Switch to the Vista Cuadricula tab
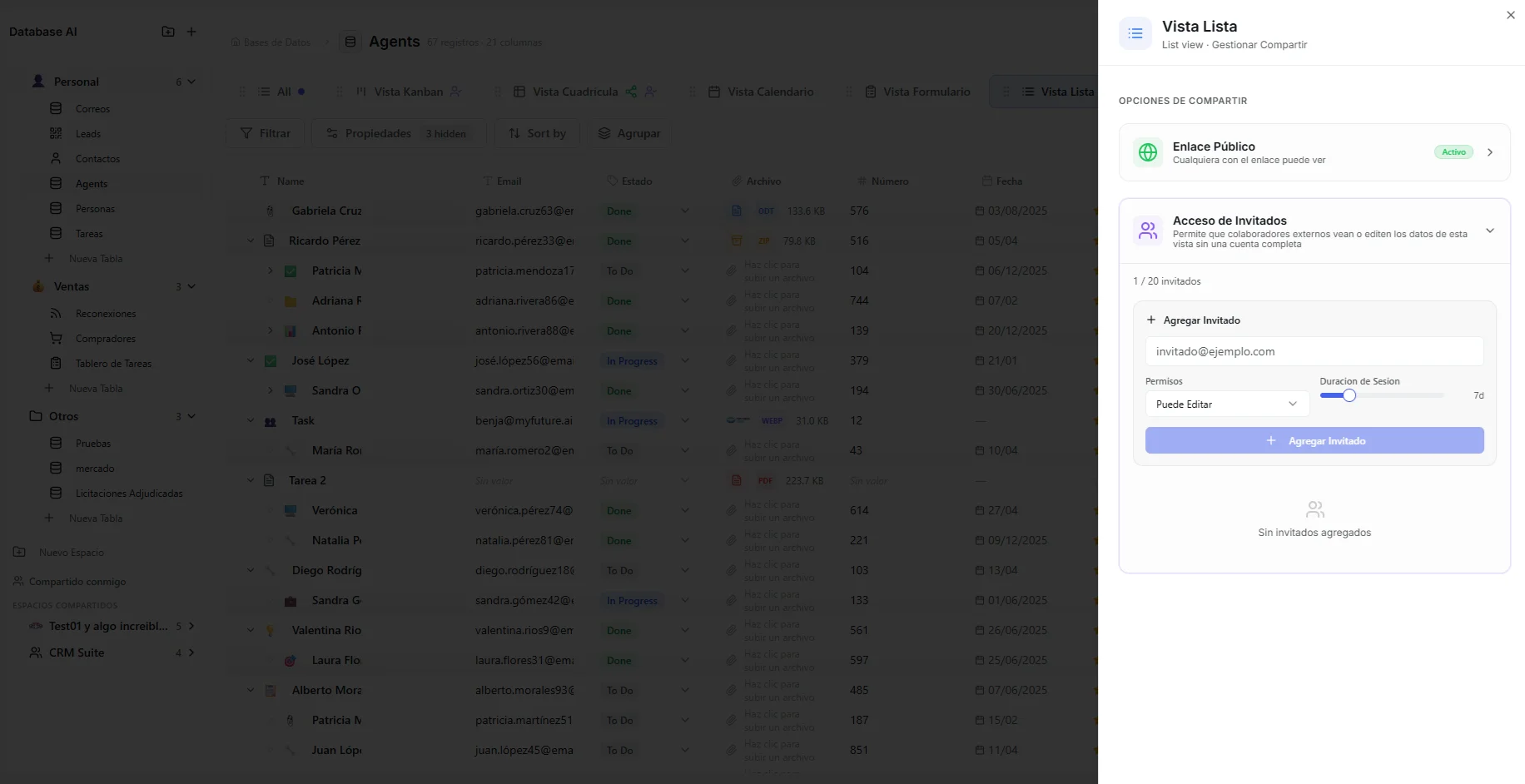This screenshot has height=784, width=1525. click(575, 92)
